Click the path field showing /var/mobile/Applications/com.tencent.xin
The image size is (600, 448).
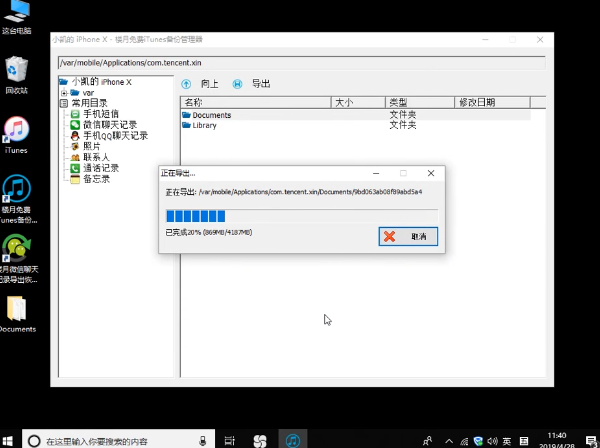(x=302, y=63)
